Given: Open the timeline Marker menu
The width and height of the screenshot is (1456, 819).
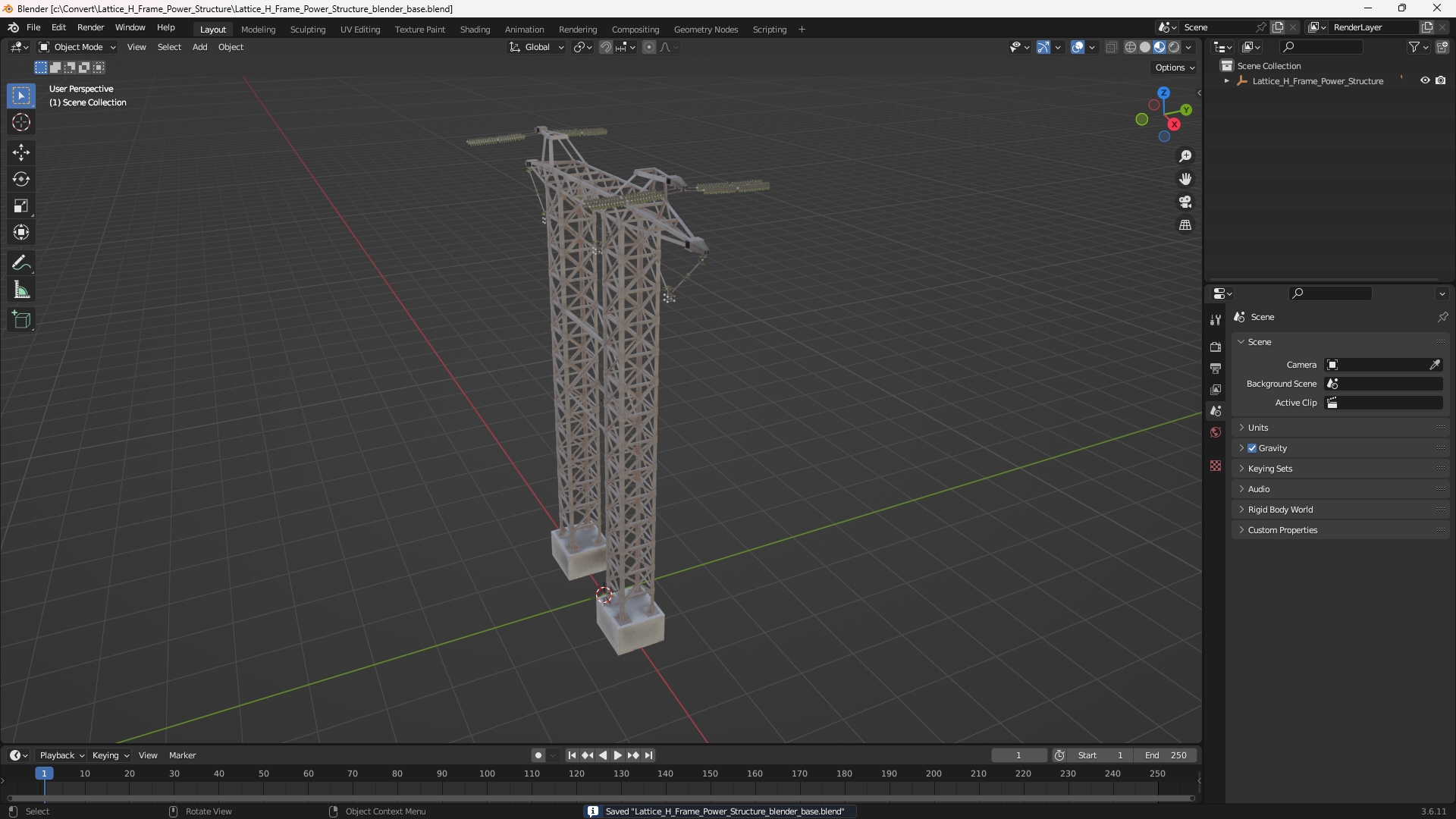Looking at the screenshot, I should (182, 755).
